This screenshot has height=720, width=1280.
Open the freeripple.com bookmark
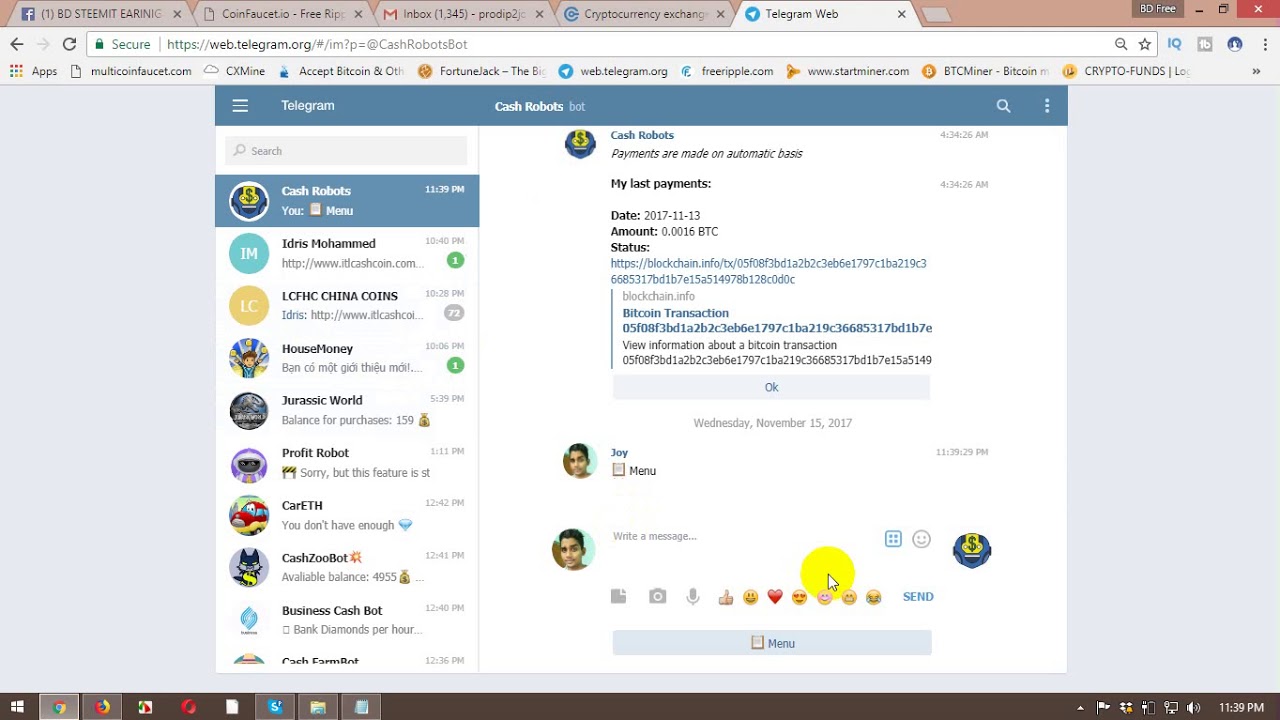coord(727,71)
